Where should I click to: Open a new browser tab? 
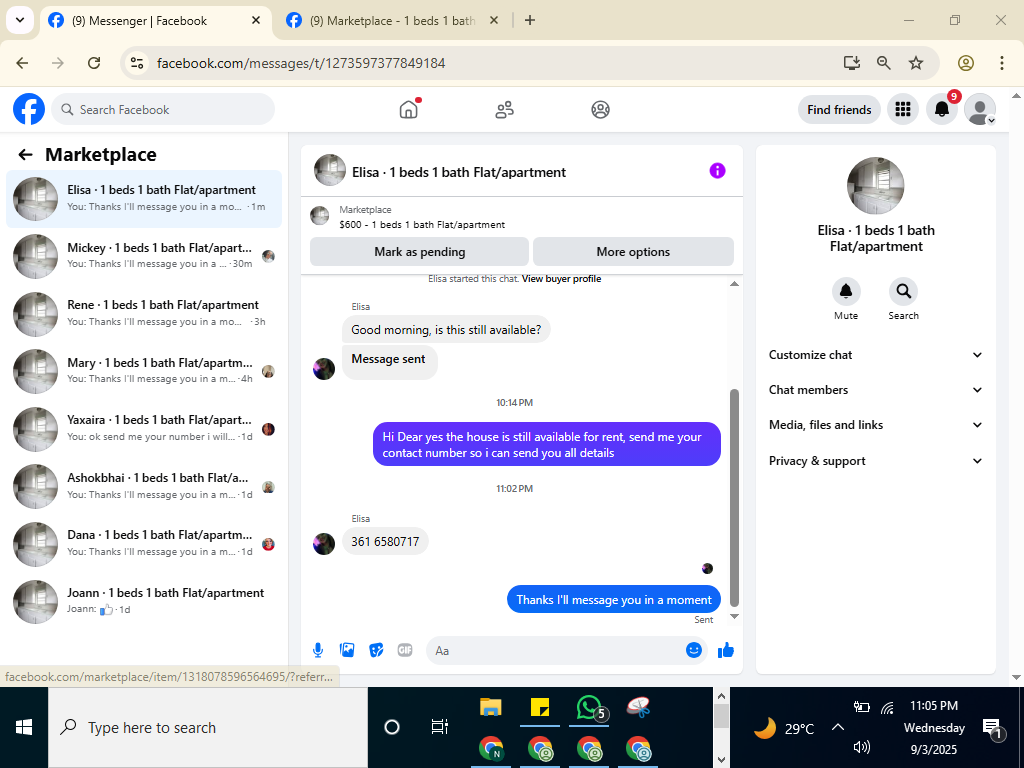pyautogui.click(x=530, y=20)
